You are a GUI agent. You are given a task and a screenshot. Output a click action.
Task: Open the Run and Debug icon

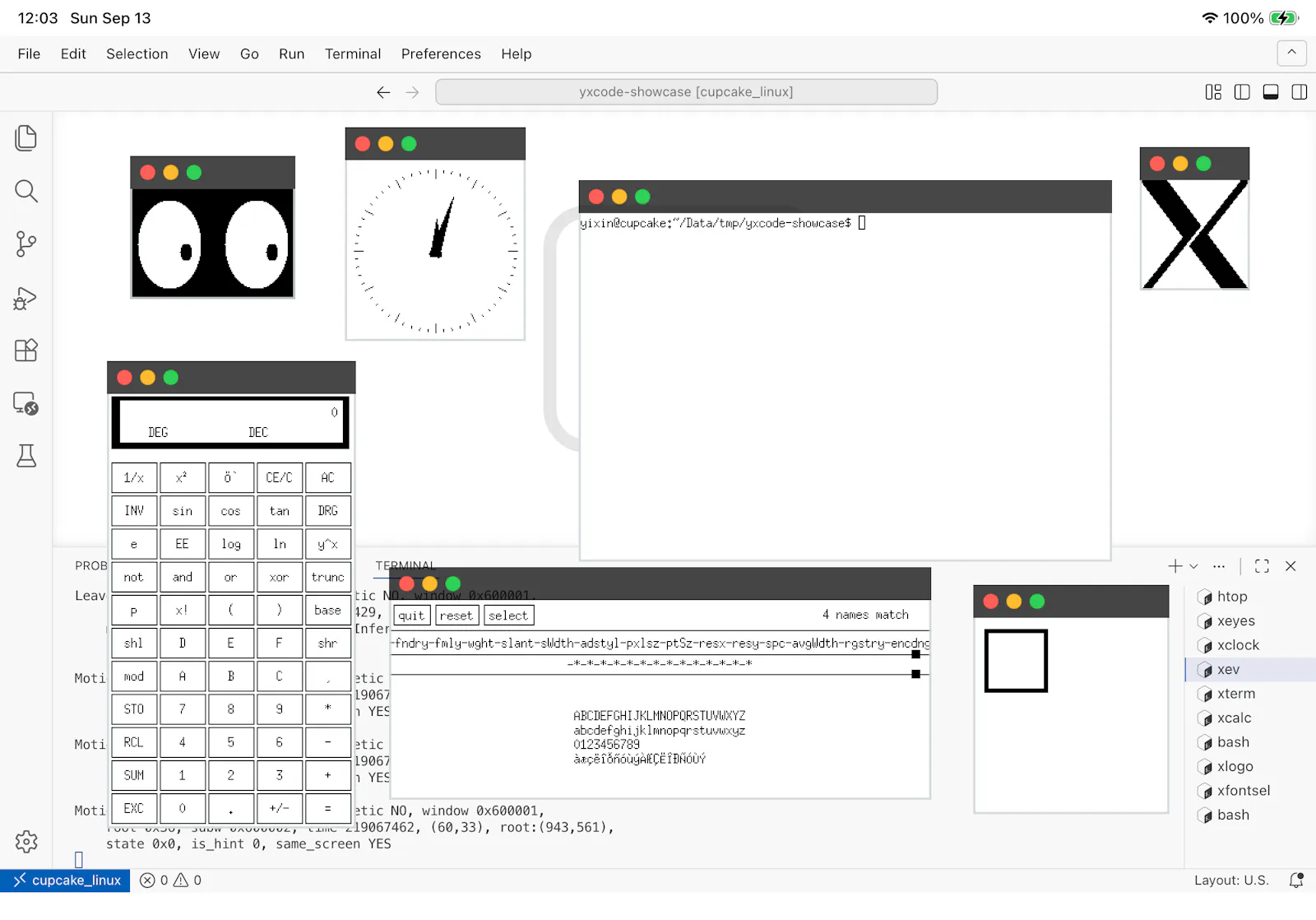tap(26, 298)
